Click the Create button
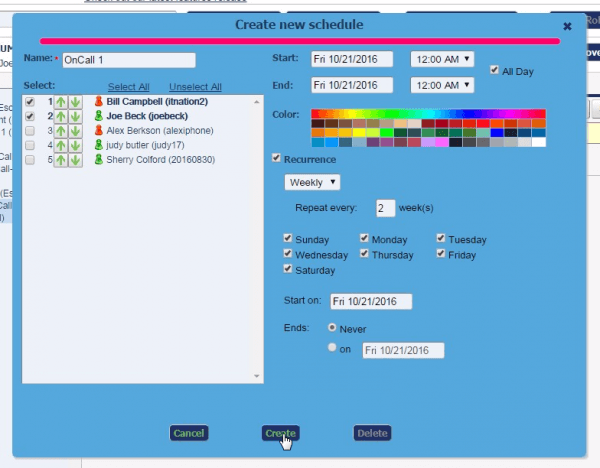The width and height of the screenshot is (600, 468). [281, 433]
